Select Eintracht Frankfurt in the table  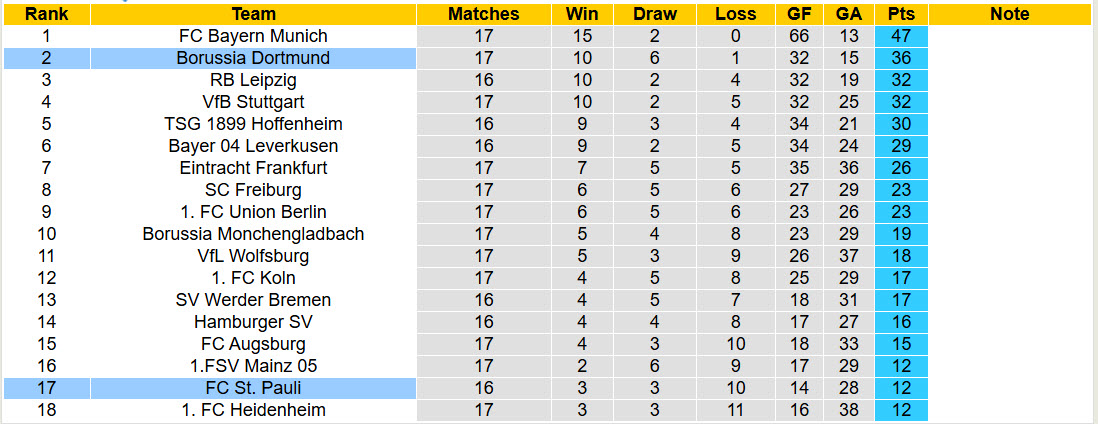click(253, 168)
